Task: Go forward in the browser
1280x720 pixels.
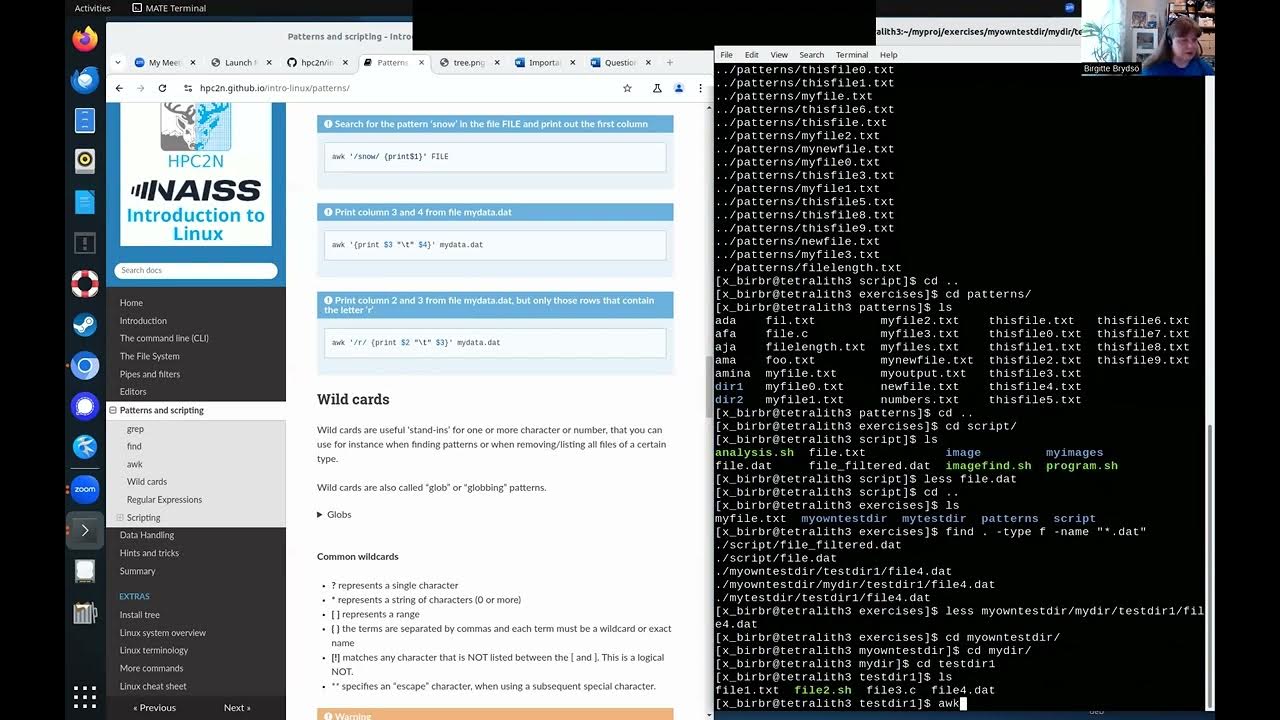Action: point(140,88)
